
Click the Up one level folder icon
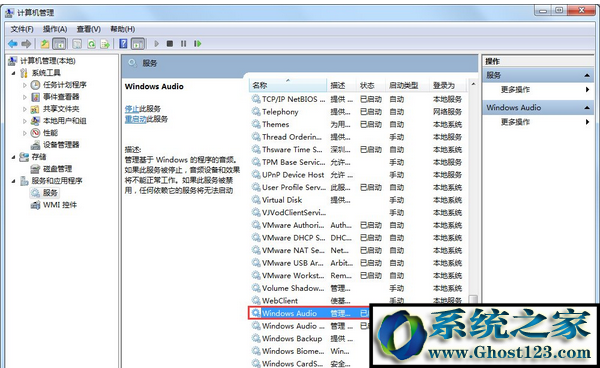tap(45, 44)
